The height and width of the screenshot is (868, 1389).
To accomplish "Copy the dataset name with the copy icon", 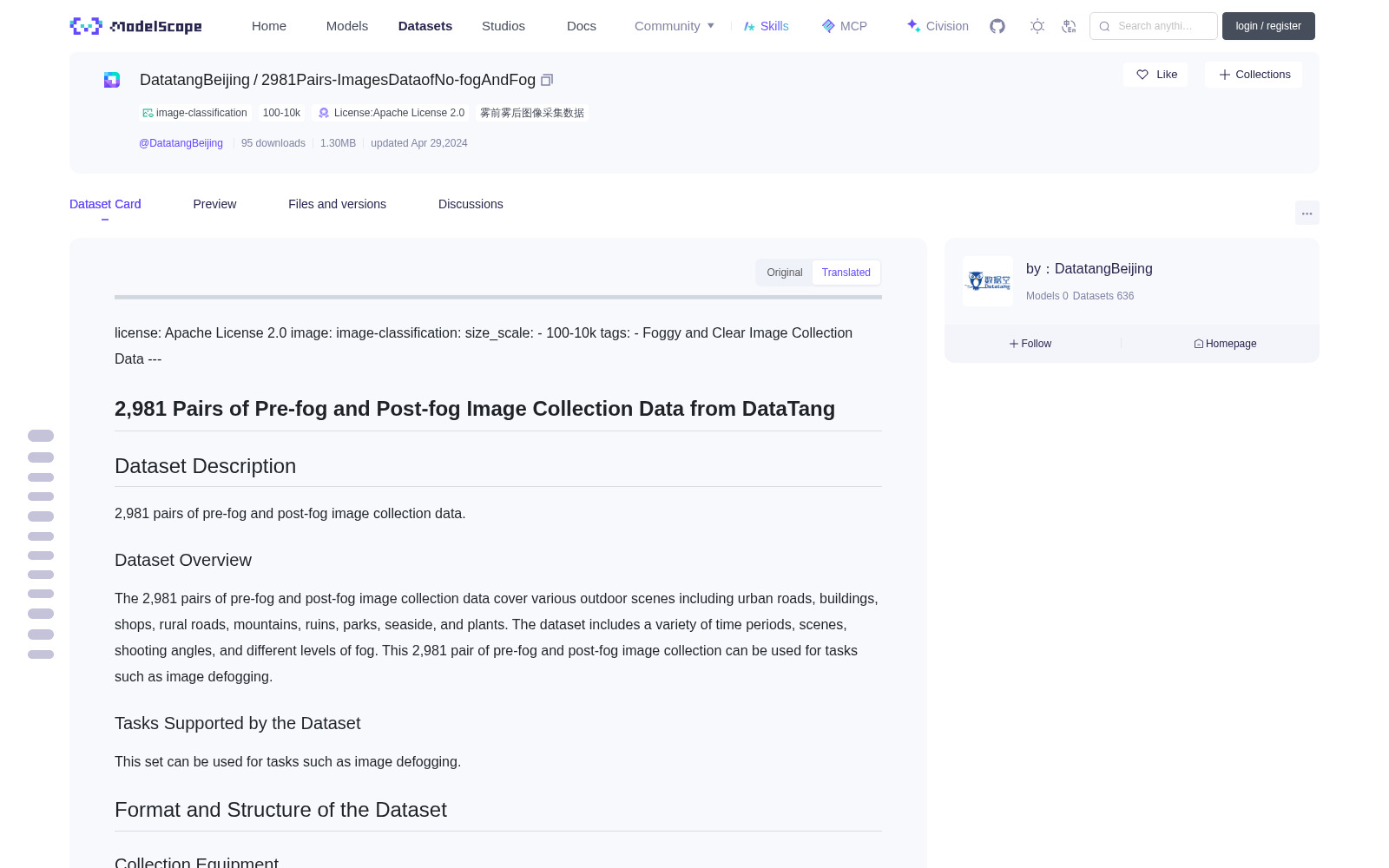I will coord(547,80).
